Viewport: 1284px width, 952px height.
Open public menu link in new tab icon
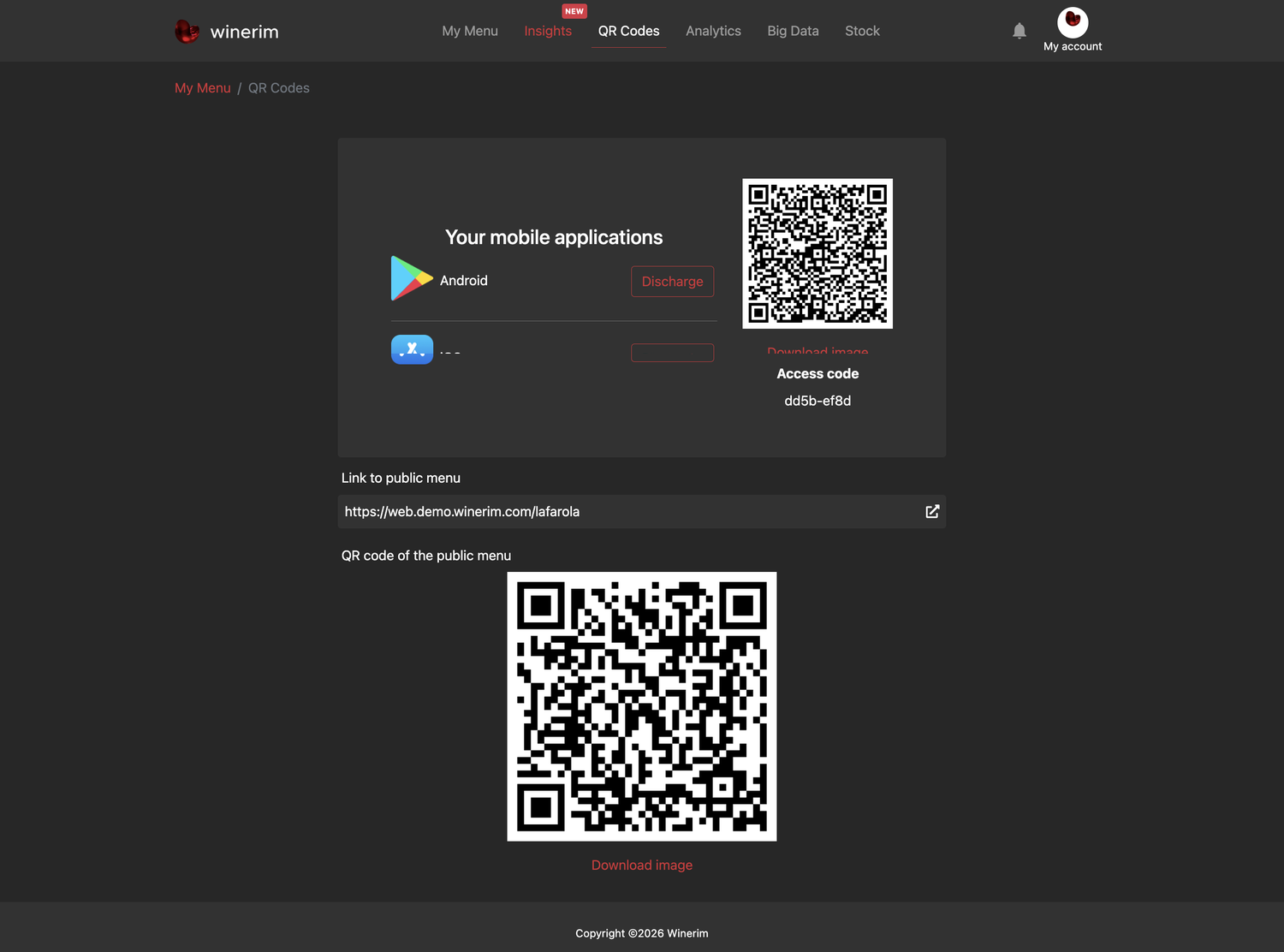click(x=932, y=511)
